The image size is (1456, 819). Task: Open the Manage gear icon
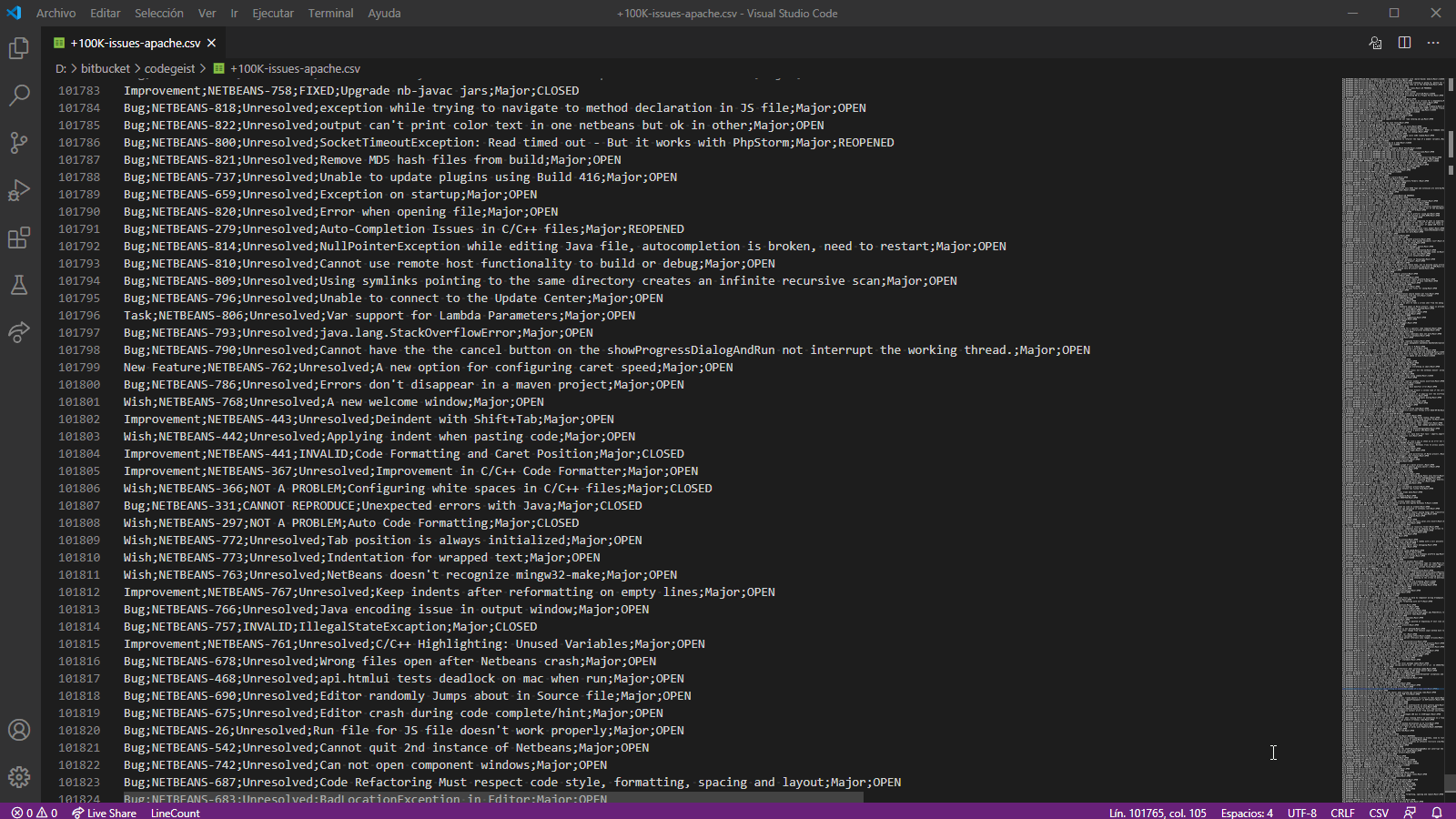click(x=19, y=777)
